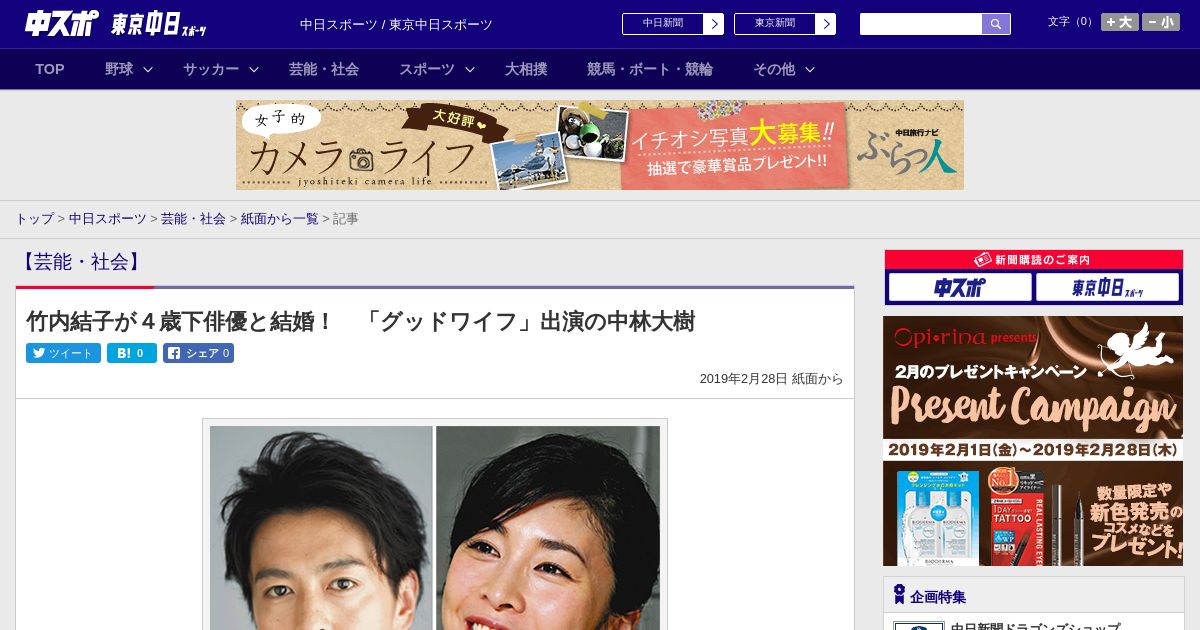Click 中日スポーツ breadcrumb link
Viewport: 1200px width, 630px height.
point(108,219)
